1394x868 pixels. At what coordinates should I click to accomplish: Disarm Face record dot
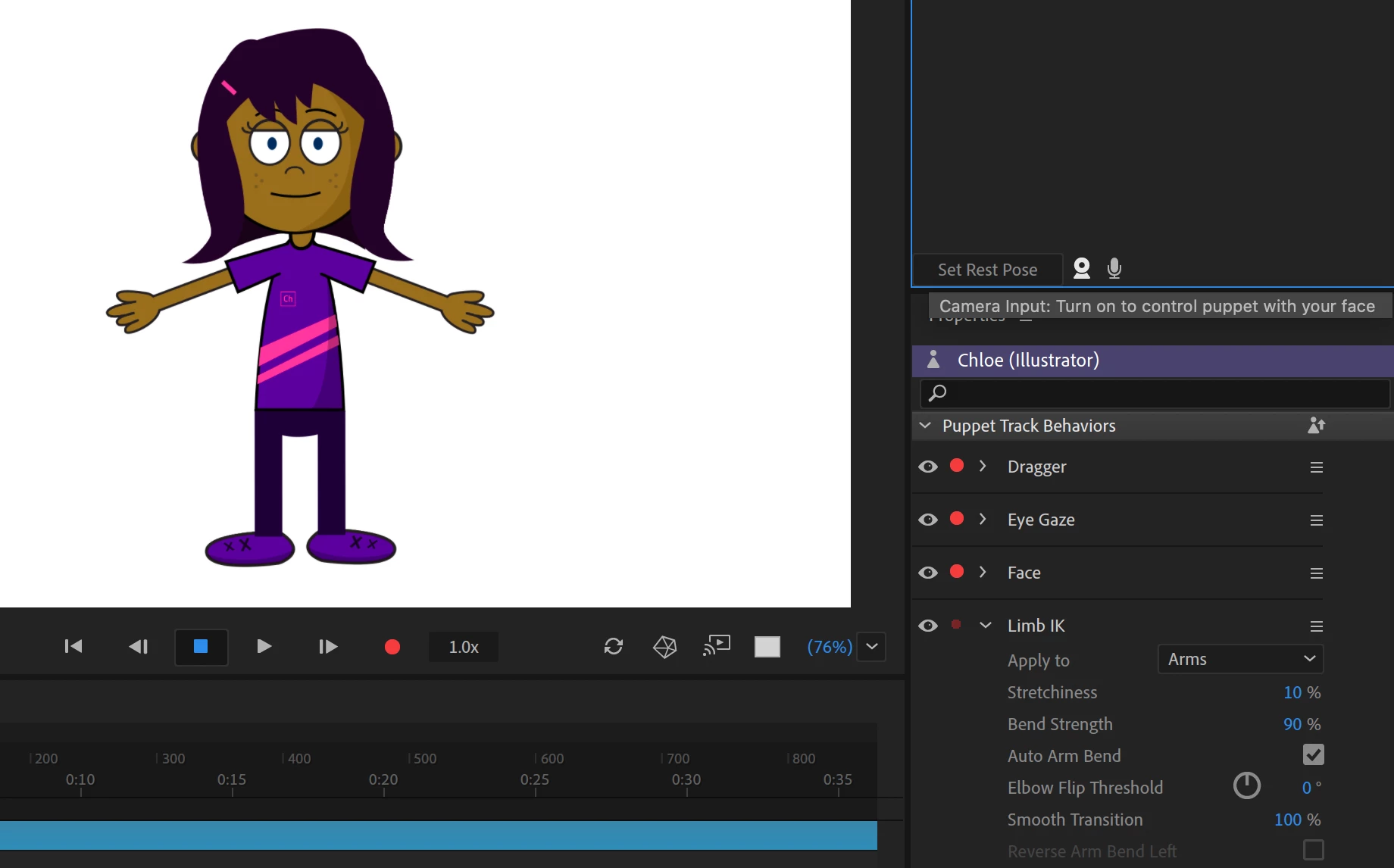click(957, 572)
